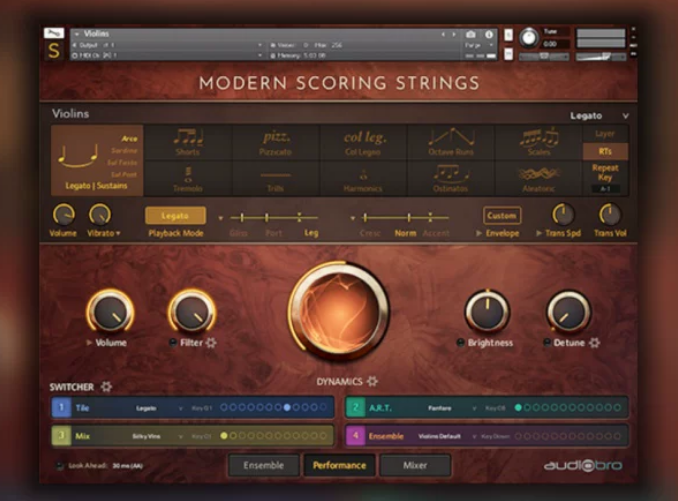Click the Kontakt wrench logo icon
The height and width of the screenshot is (501, 678).
(54, 33)
